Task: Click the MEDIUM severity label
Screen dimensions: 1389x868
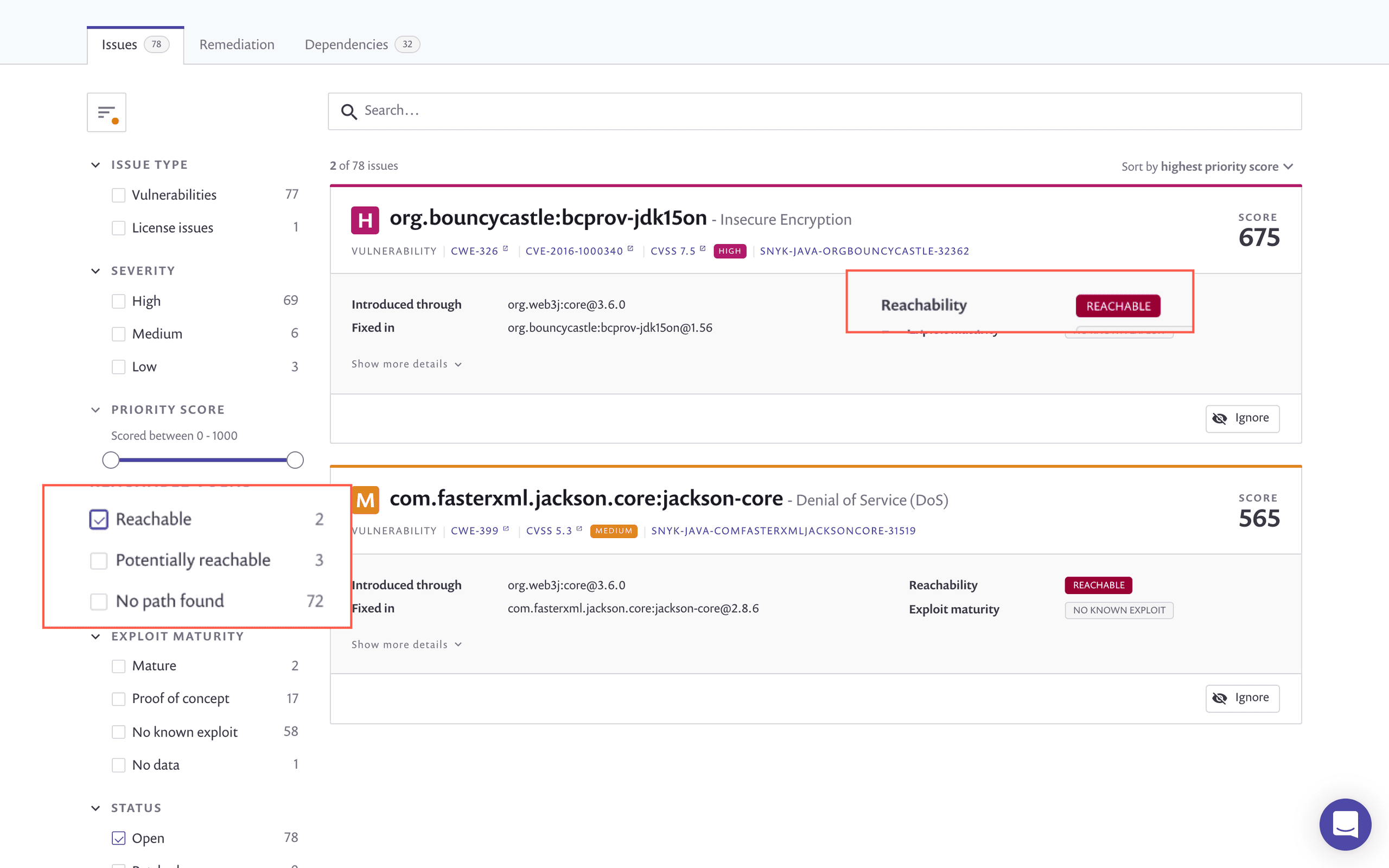Action: (614, 531)
